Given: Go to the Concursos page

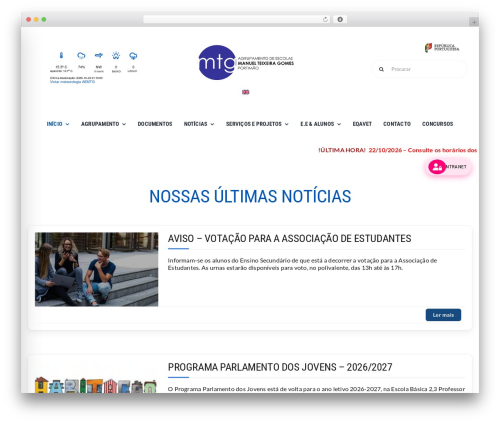Looking at the screenshot, I should point(437,124).
